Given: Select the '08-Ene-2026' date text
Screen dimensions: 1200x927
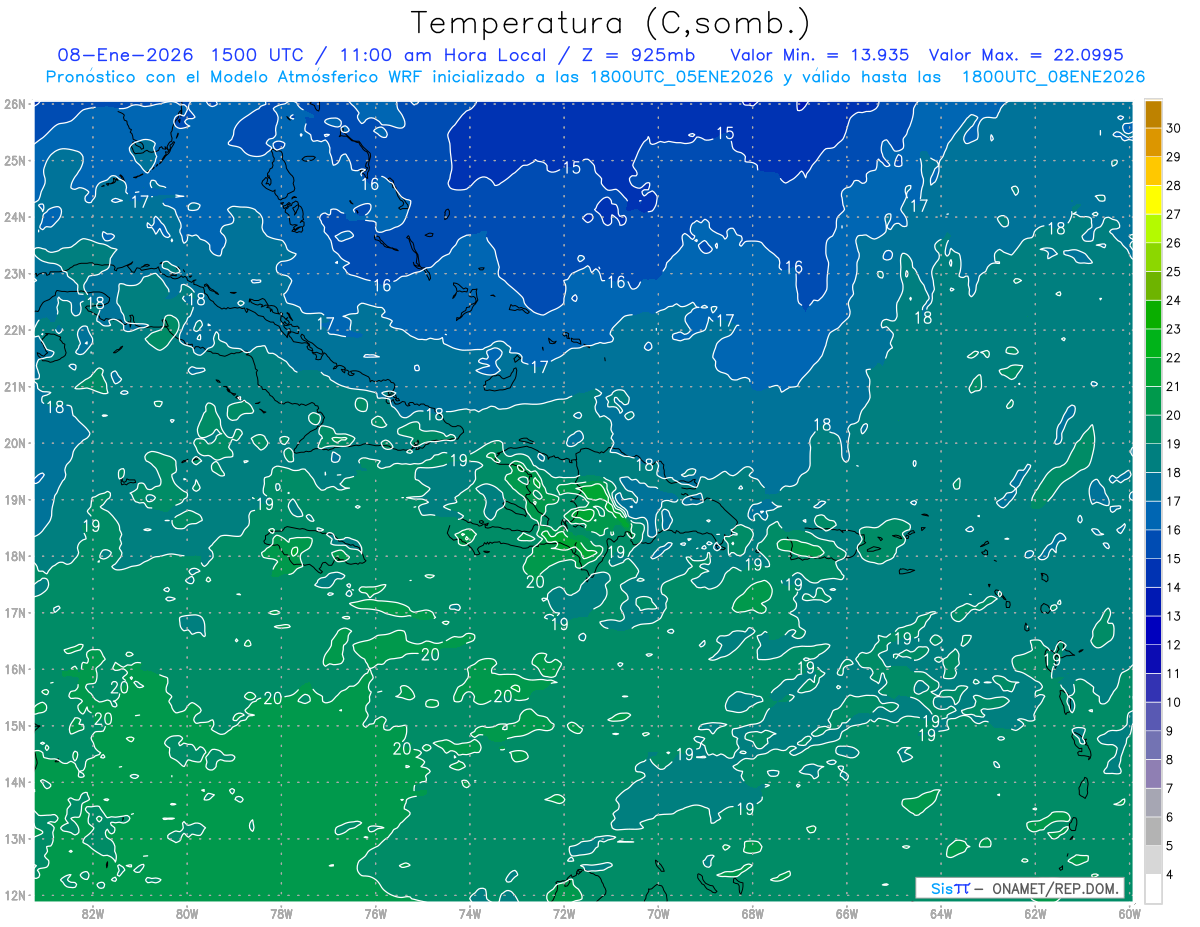Looking at the screenshot, I should point(125,54).
